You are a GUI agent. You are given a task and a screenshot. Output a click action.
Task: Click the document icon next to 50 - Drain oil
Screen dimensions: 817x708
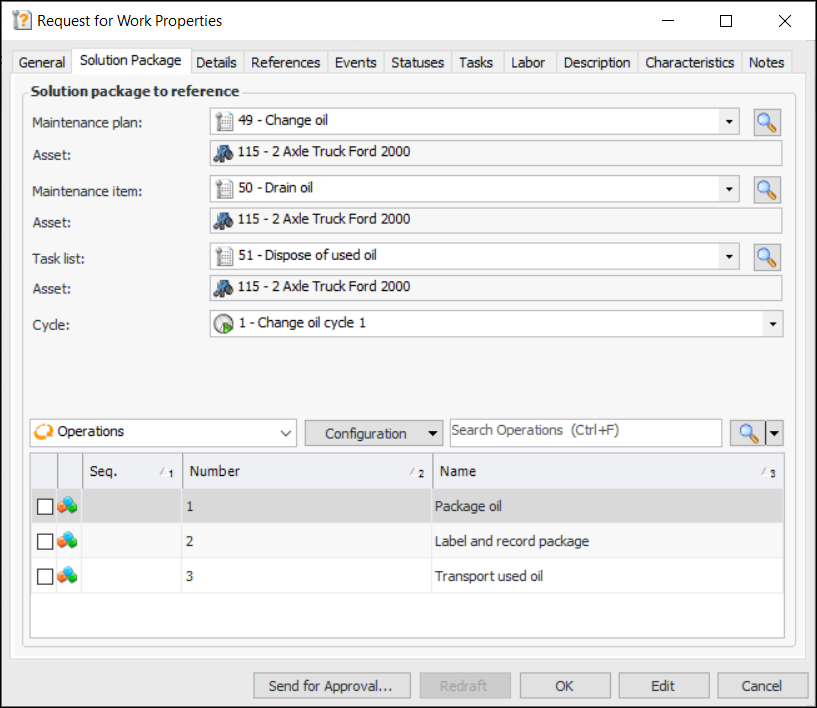[225, 189]
